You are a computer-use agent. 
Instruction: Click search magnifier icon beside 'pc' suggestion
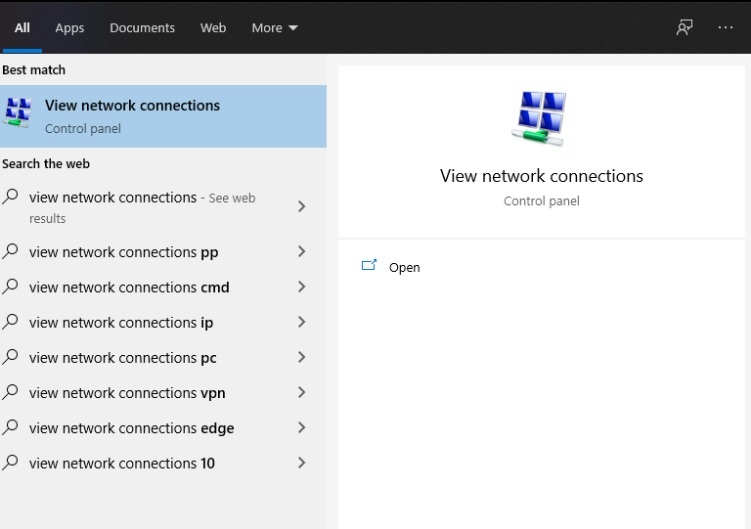coord(10,356)
